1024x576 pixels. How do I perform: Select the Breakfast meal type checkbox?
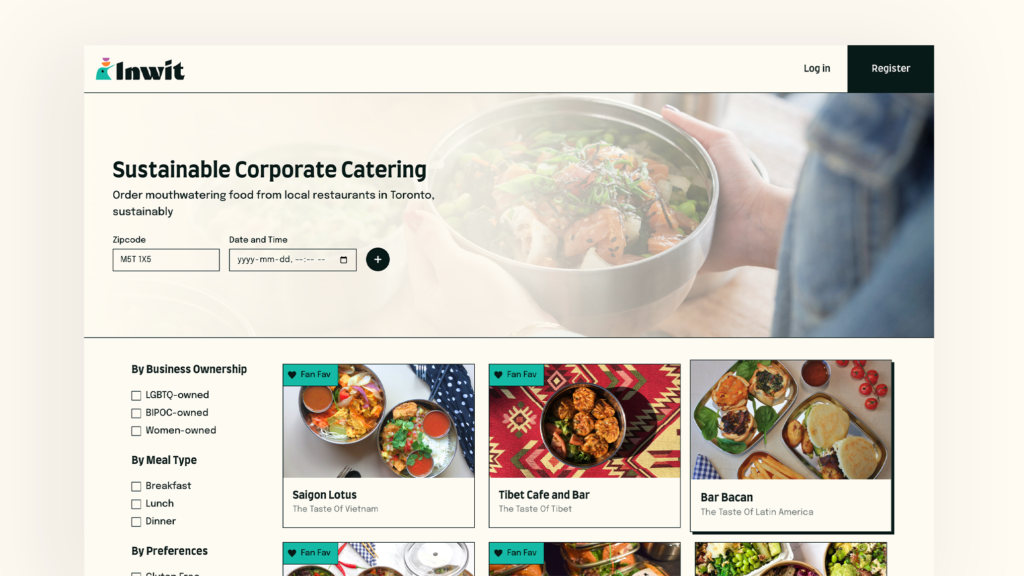pyautogui.click(x=136, y=486)
